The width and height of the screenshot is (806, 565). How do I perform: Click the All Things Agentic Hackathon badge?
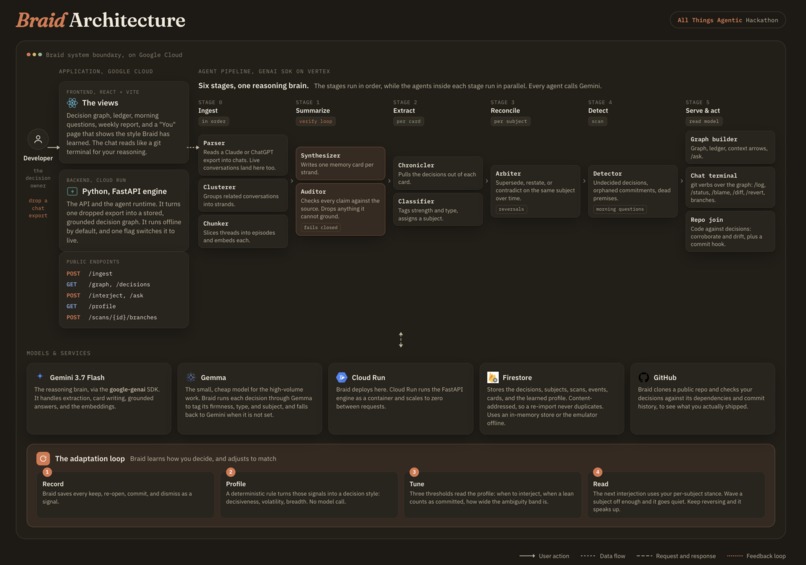click(727, 20)
